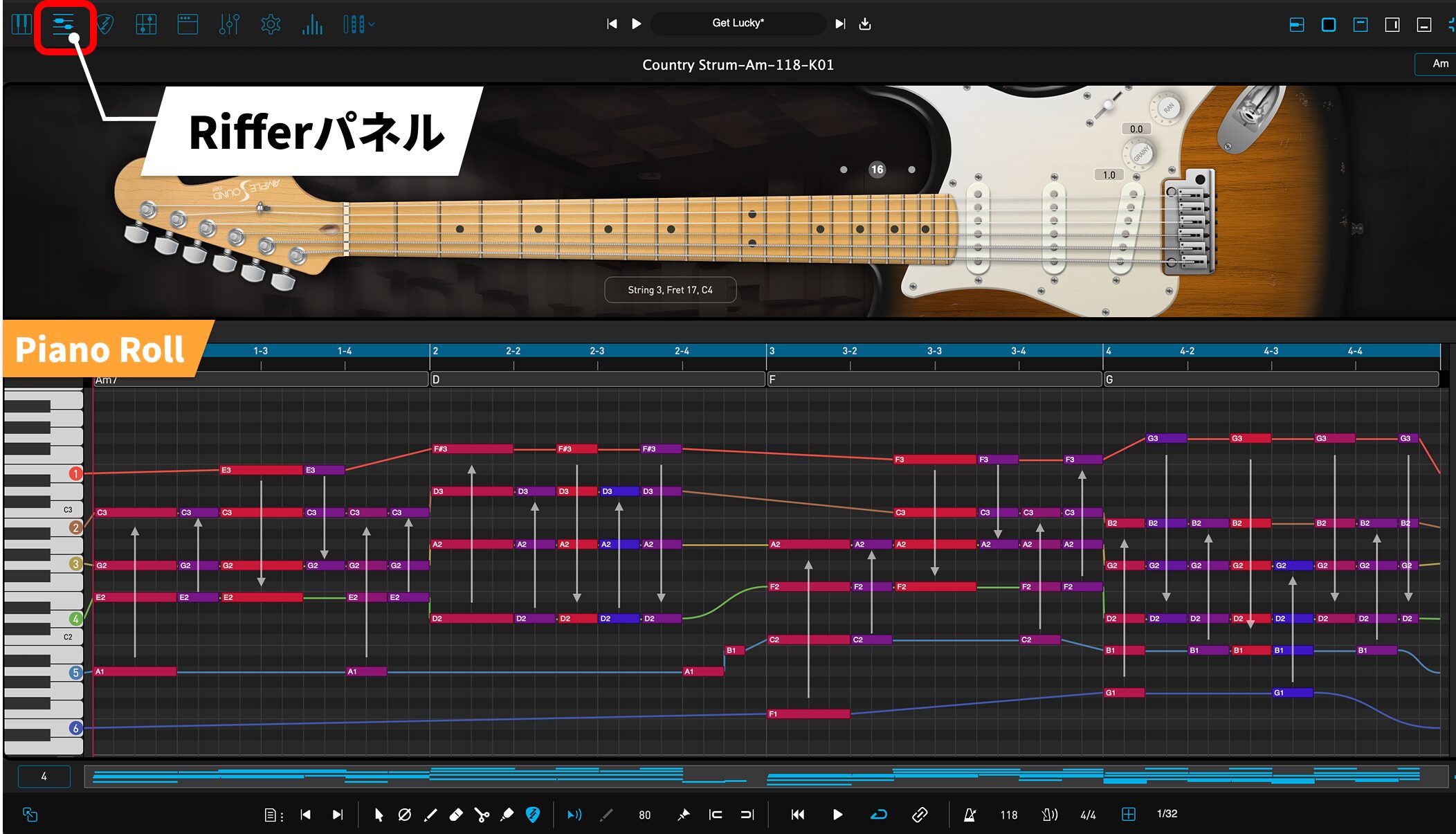Select the scissors cut tool
1456x834 pixels.
tap(482, 815)
